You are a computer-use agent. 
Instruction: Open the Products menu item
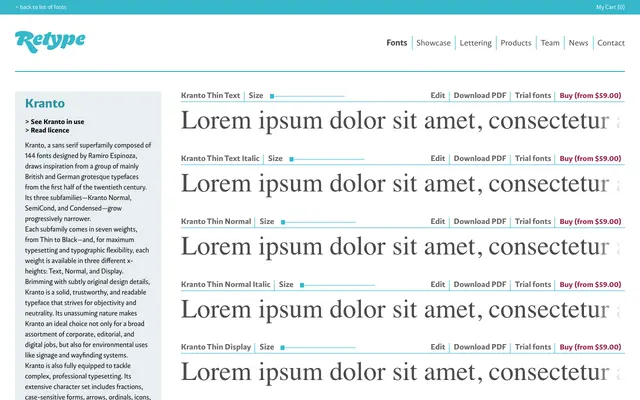click(516, 43)
